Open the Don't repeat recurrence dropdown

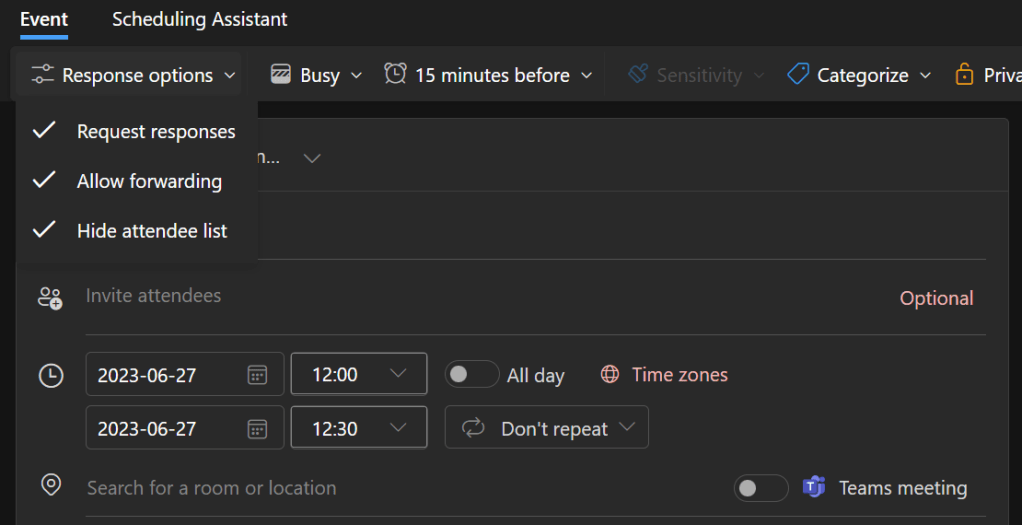547,428
